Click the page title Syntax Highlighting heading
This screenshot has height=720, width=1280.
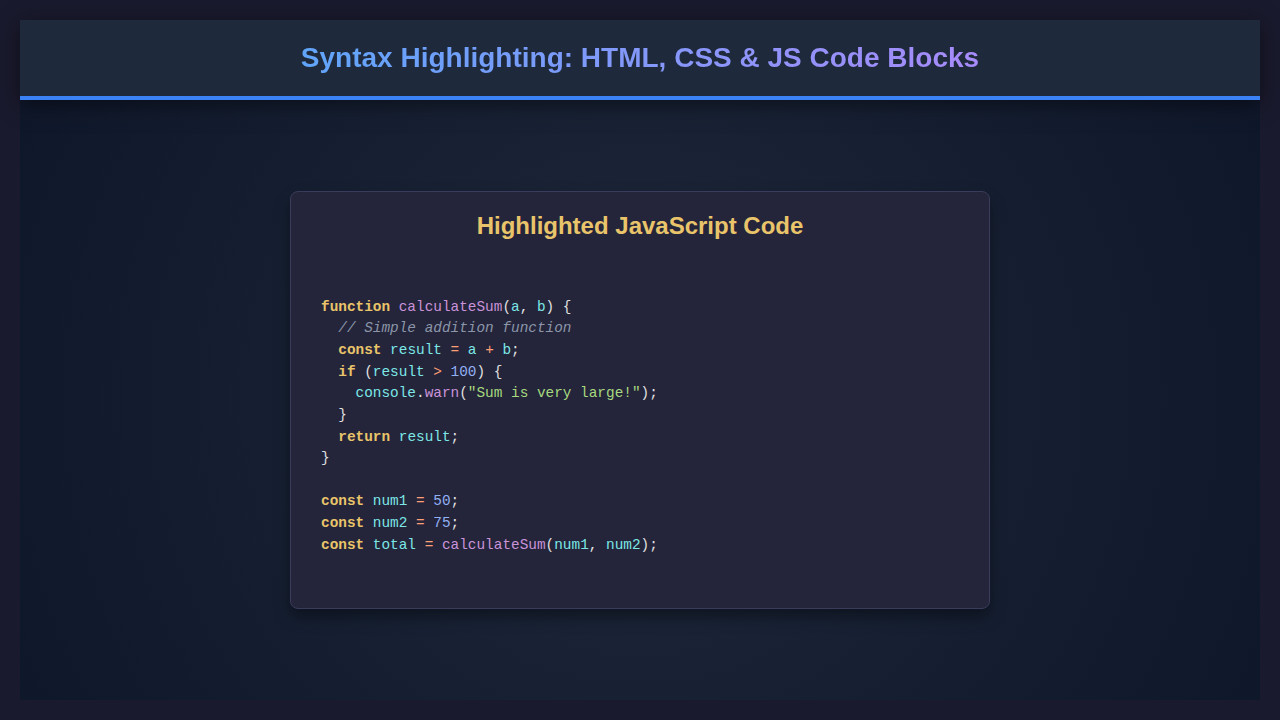[x=640, y=58]
